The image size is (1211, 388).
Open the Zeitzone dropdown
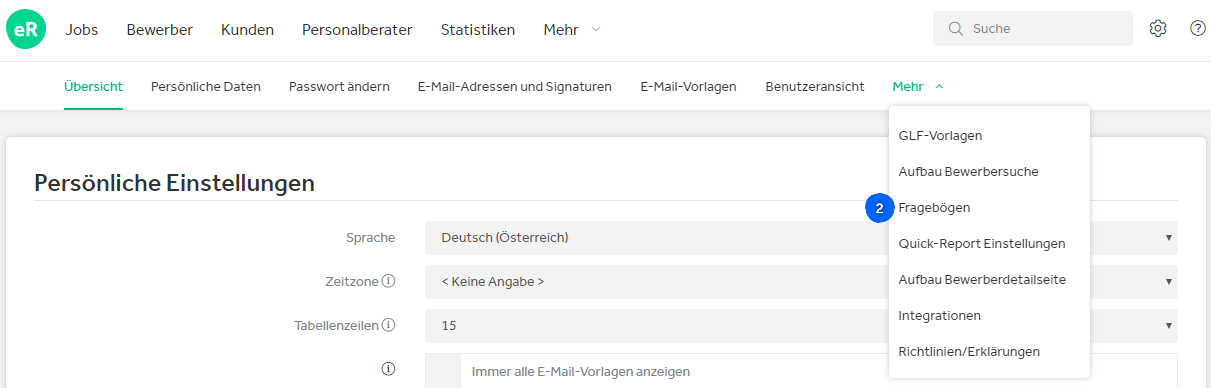tap(801, 282)
